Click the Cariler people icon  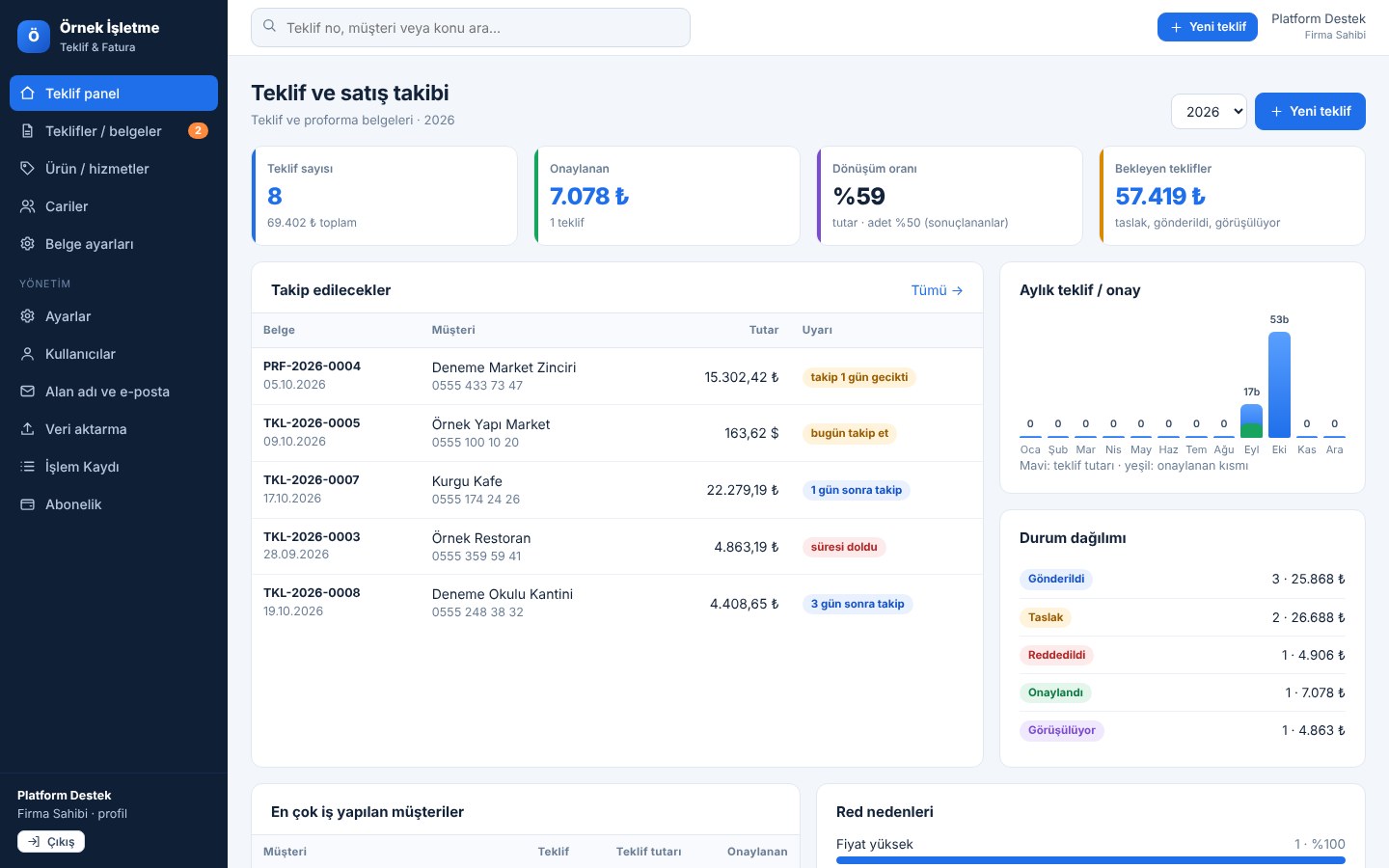28,206
